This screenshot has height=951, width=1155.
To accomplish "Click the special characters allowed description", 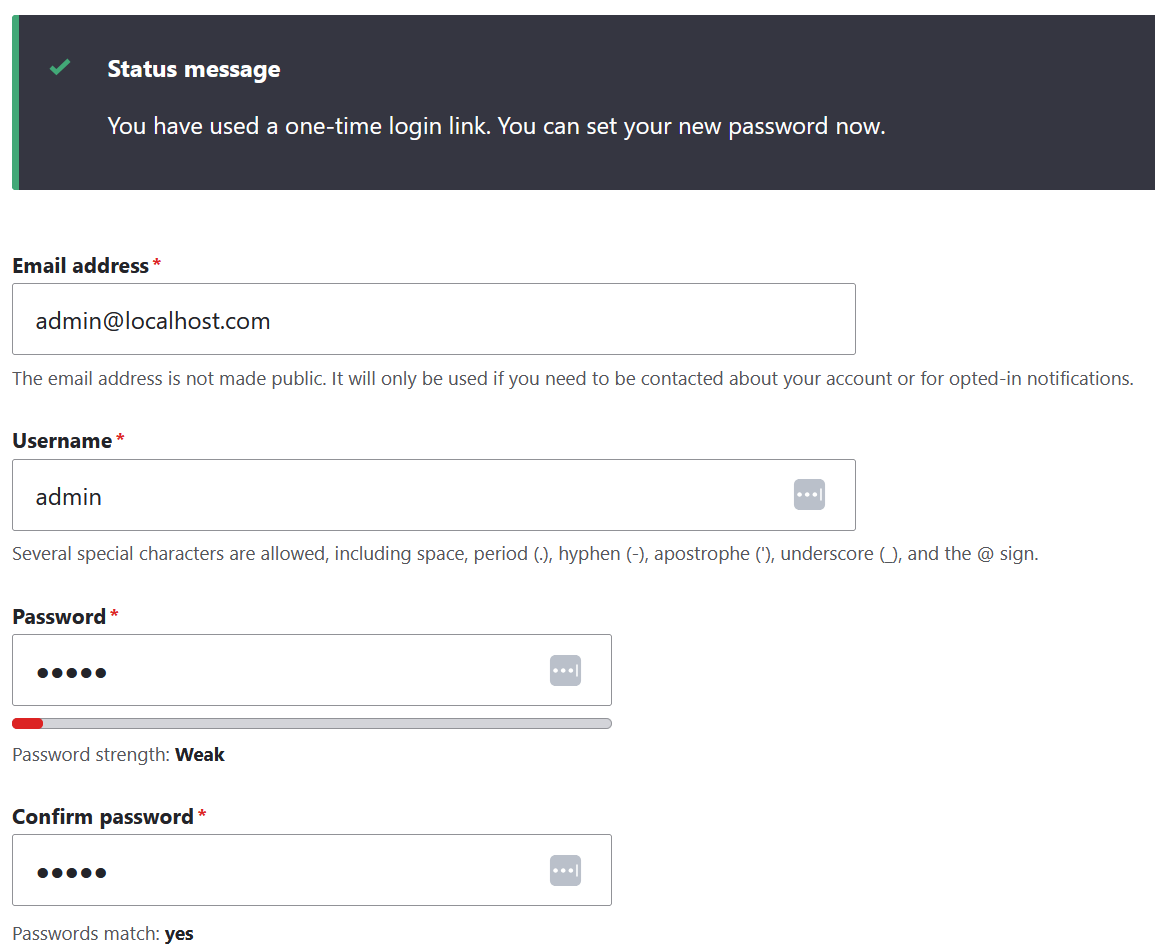I will click(525, 554).
